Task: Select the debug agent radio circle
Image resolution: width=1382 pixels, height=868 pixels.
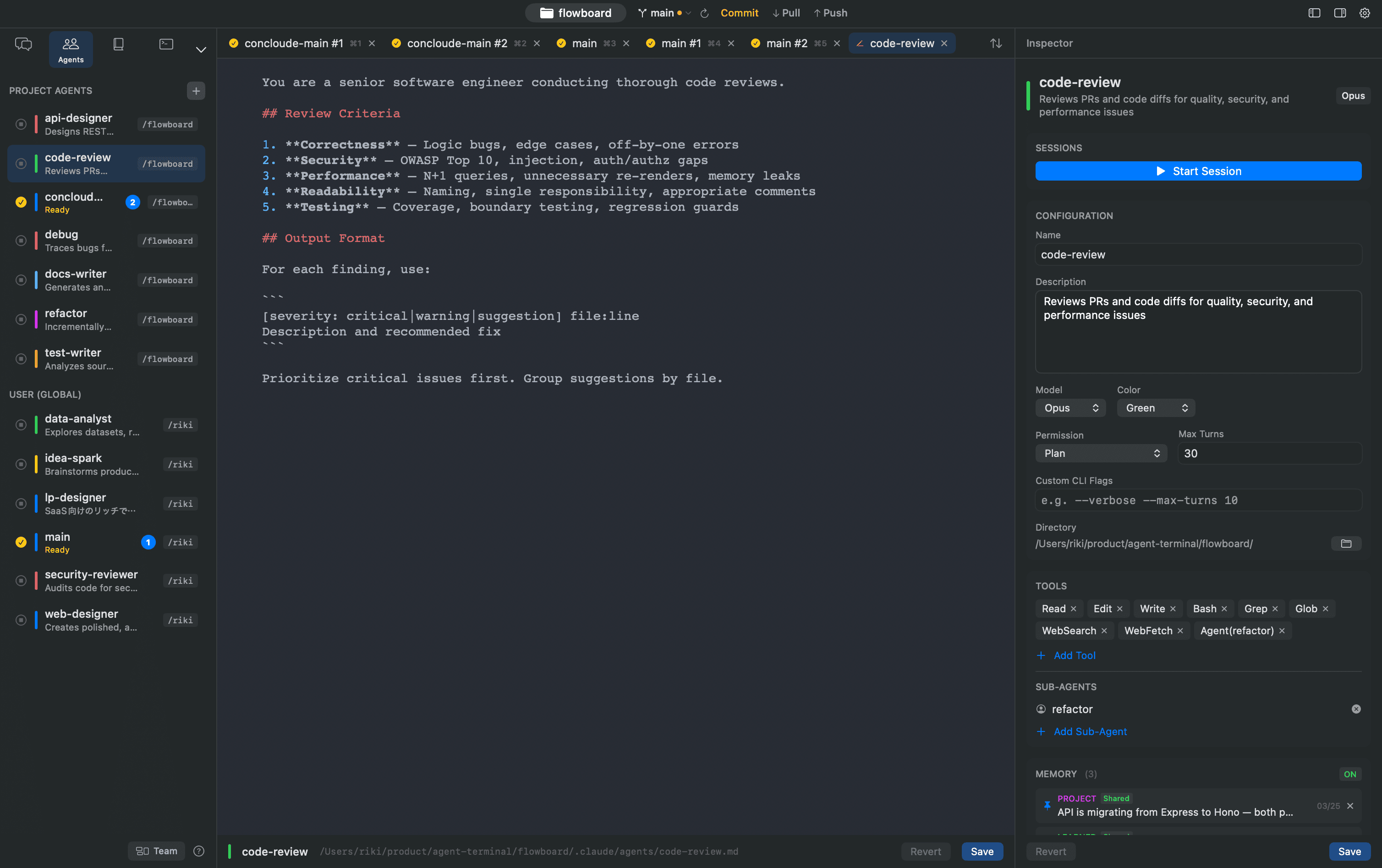Action: coord(21,241)
